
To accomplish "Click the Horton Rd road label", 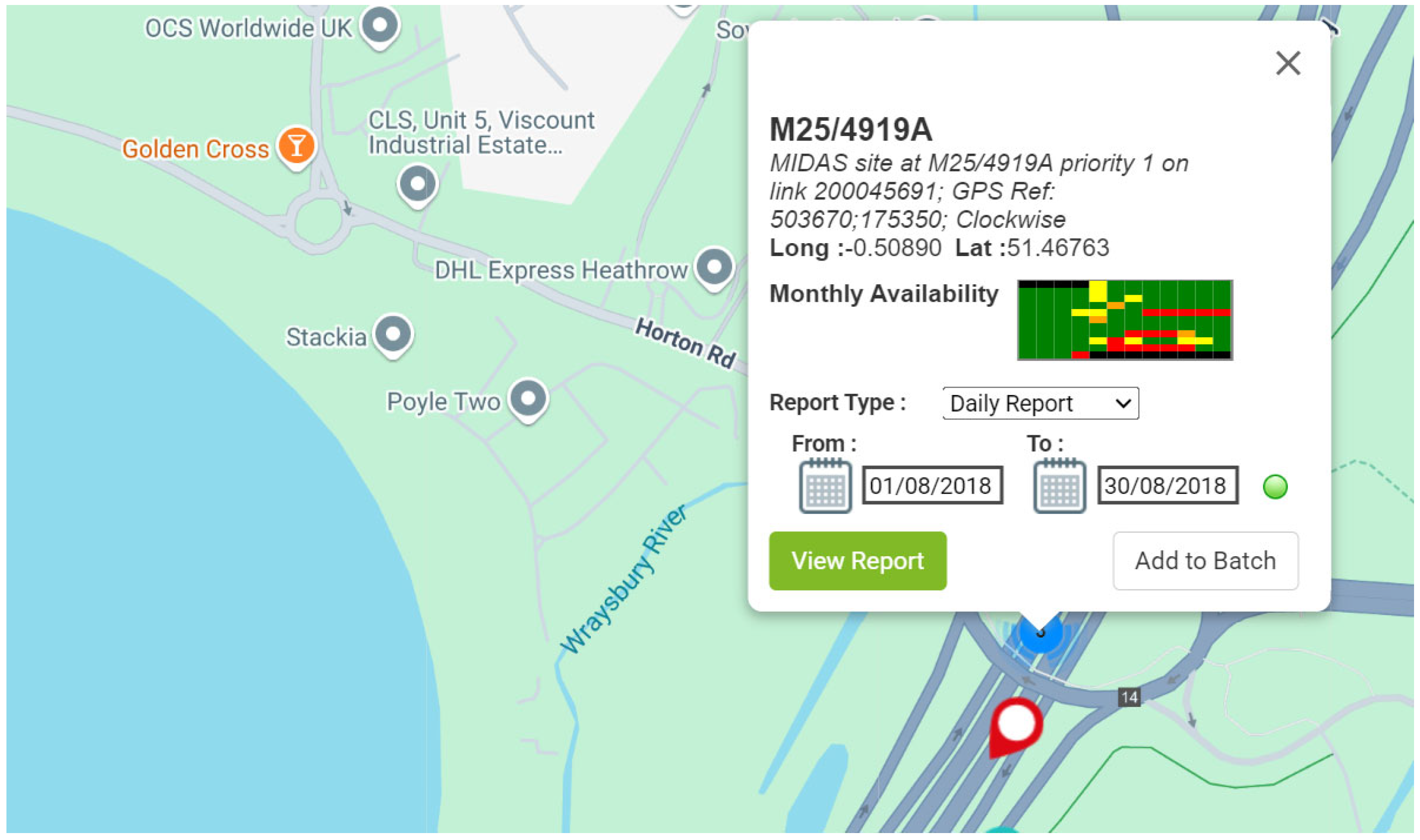I will tap(685, 343).
